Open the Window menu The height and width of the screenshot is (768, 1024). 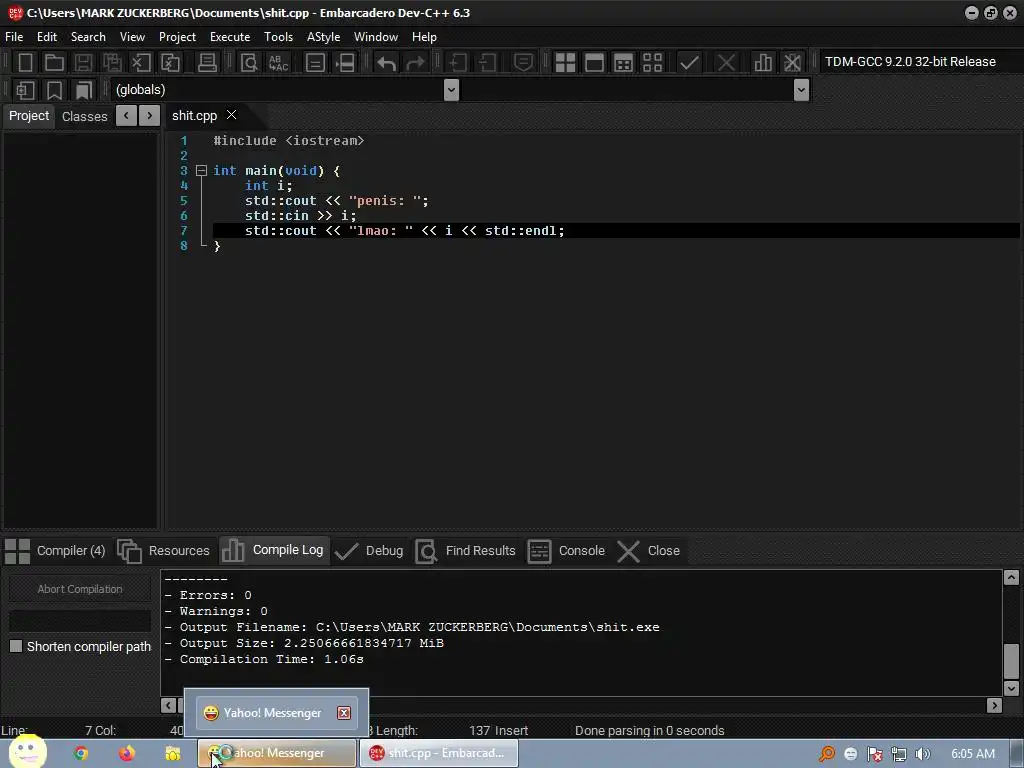(376, 37)
